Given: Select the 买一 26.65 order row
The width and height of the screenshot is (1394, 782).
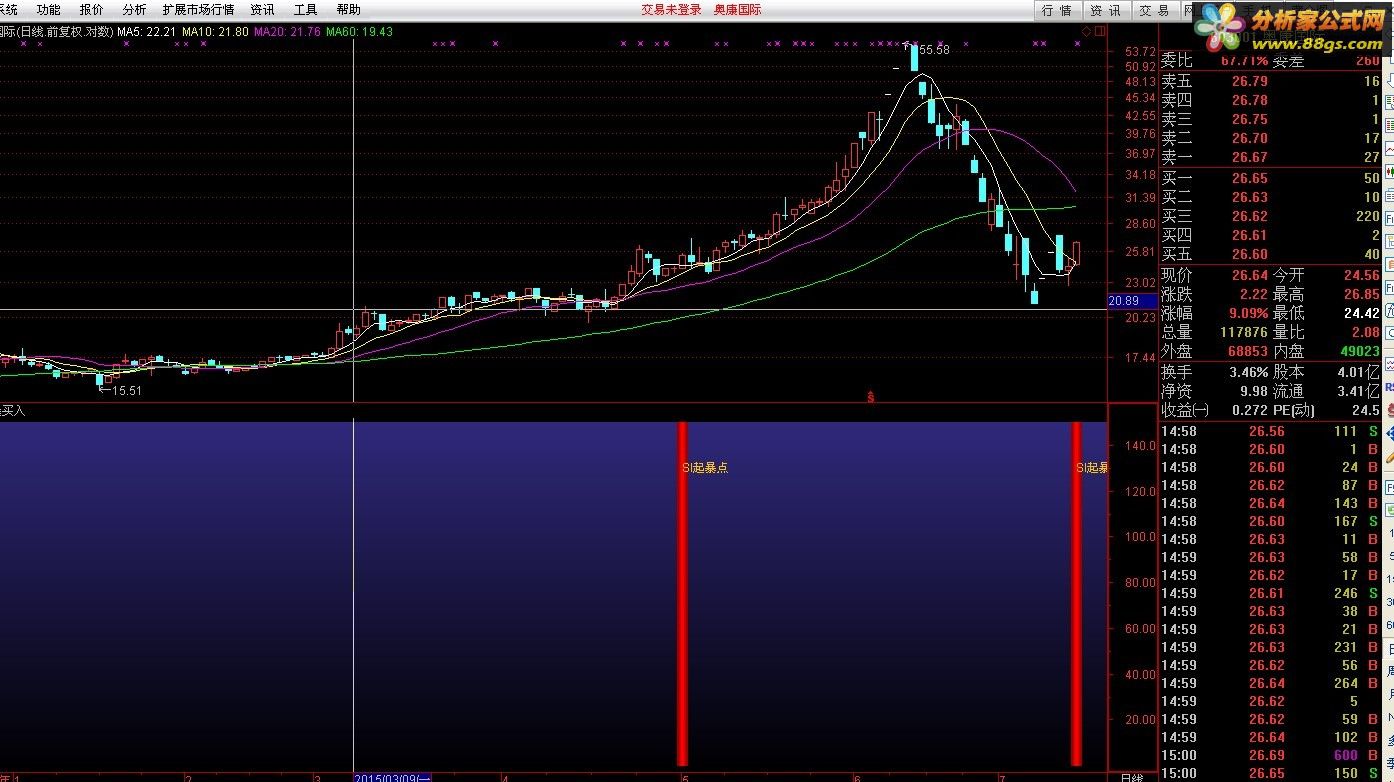Looking at the screenshot, I should pyautogui.click(x=1271, y=178).
